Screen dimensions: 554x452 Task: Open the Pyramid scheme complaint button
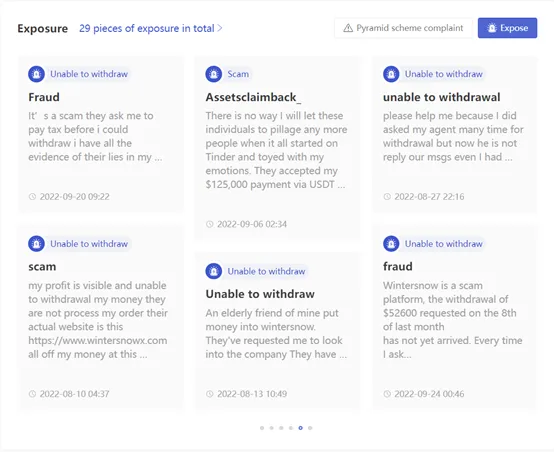403,28
